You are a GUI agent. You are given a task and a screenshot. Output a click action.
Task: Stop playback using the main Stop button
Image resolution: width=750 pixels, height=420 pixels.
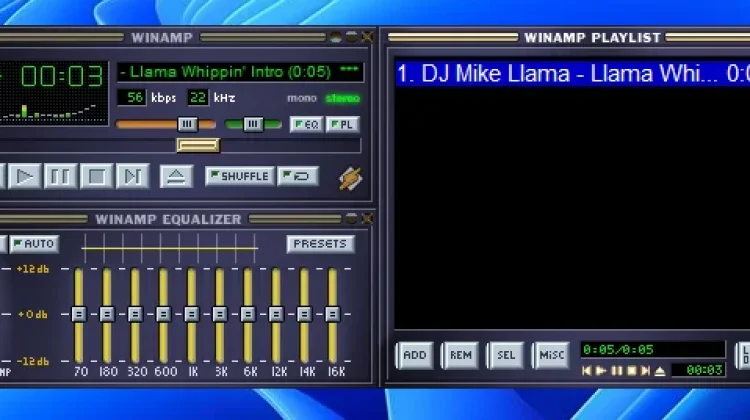coord(97,177)
